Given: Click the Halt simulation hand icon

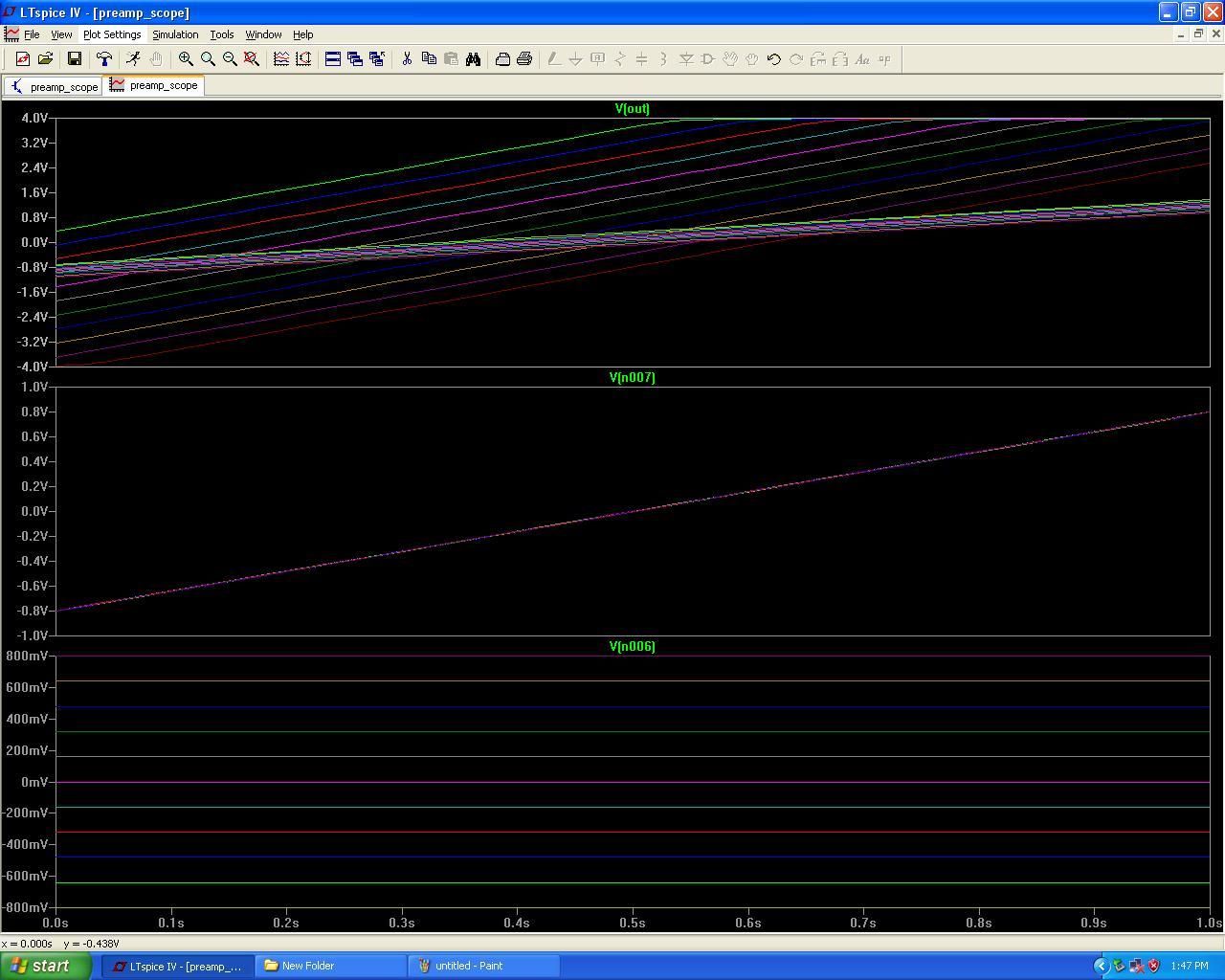Looking at the screenshot, I should (155, 59).
